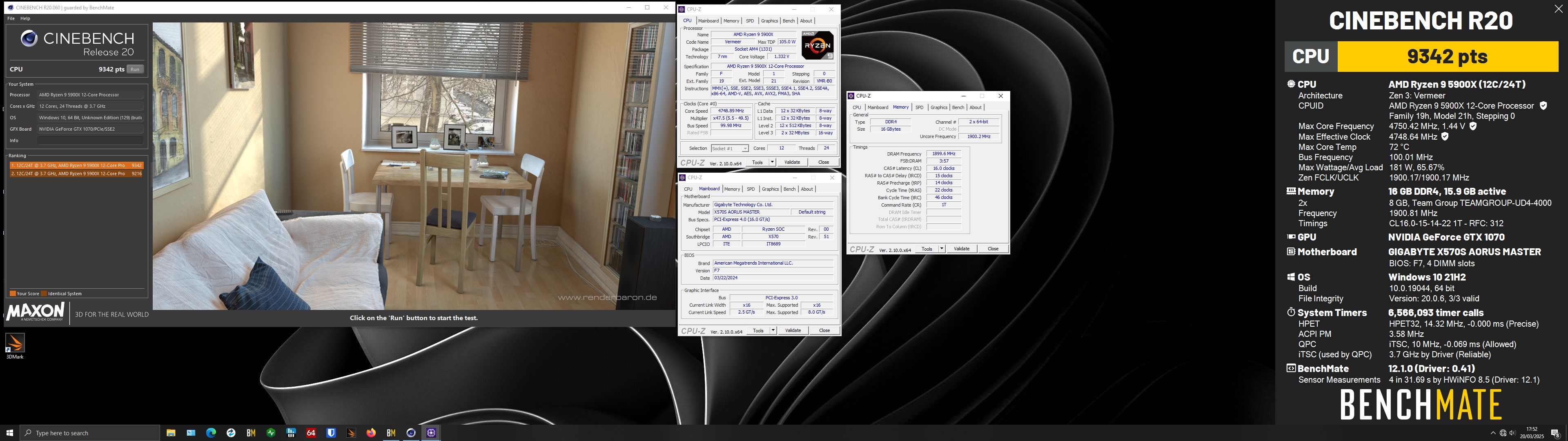The width and height of the screenshot is (1568, 441).
Task: Click the Core Speed value 4748.89 MHz
Action: click(x=731, y=111)
